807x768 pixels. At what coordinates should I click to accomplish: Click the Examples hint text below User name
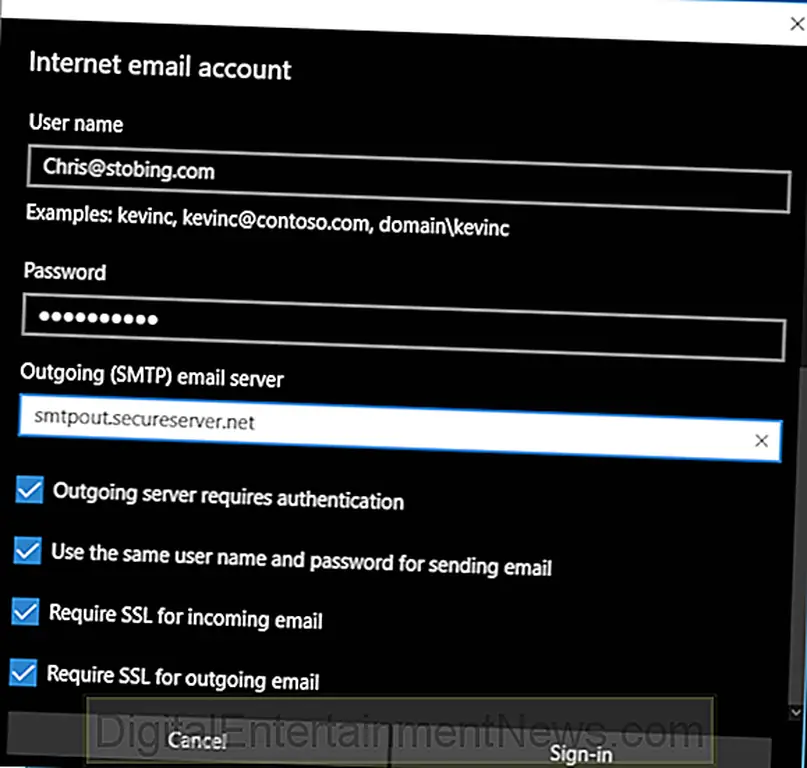tap(267, 222)
